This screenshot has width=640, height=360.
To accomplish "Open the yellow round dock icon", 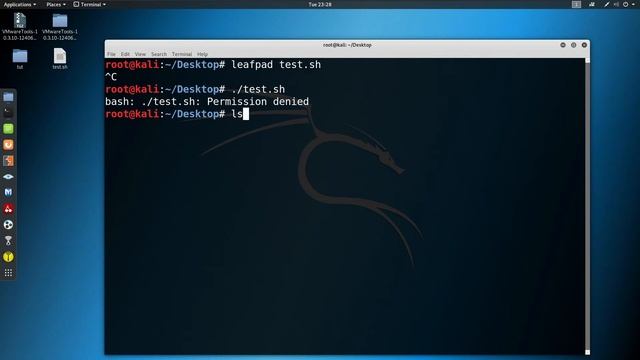I will tap(8, 257).
